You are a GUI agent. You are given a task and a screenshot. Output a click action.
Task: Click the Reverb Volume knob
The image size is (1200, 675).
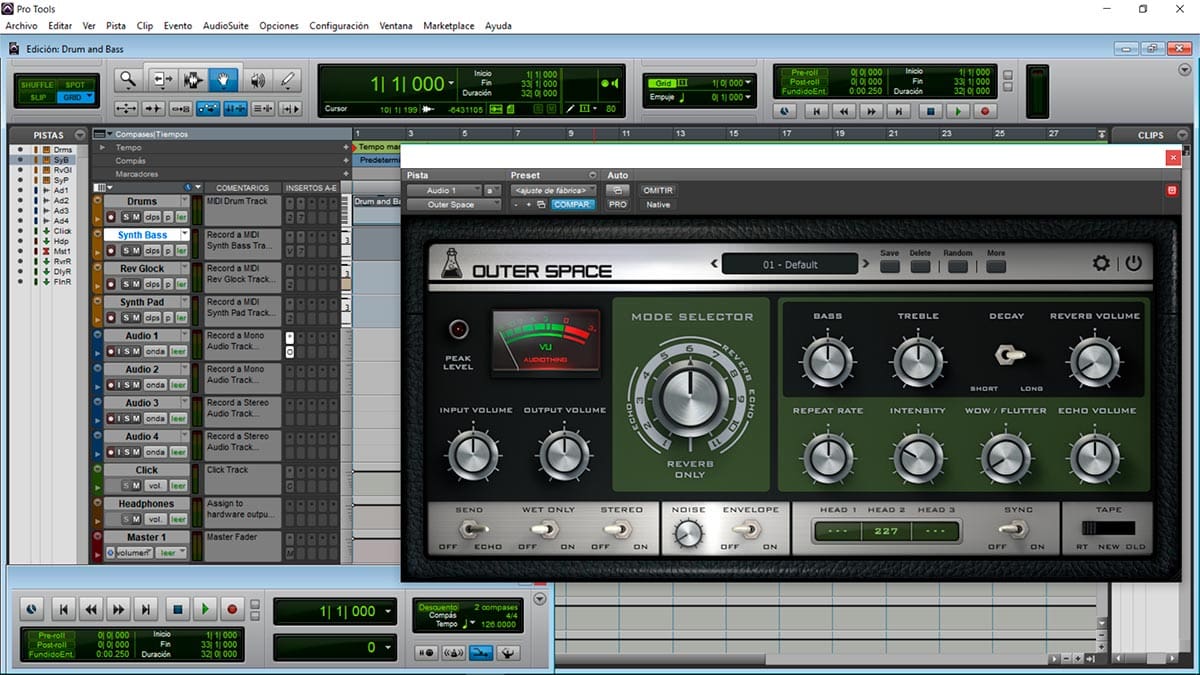pyautogui.click(x=1094, y=359)
